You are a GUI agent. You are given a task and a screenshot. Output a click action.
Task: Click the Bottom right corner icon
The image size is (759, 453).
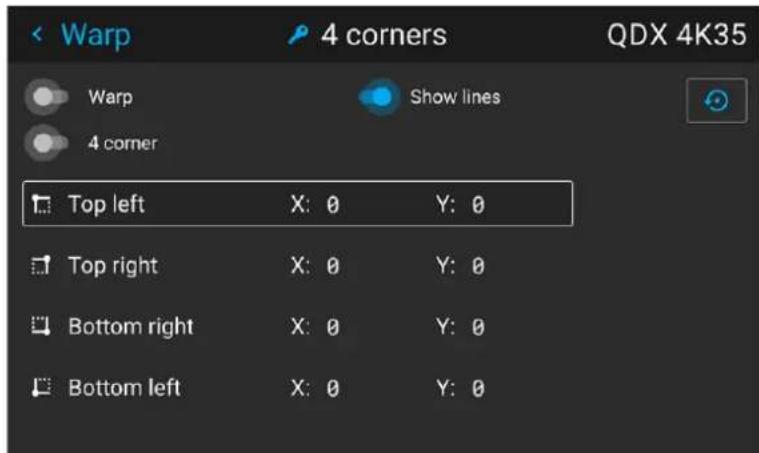[x=41, y=326]
